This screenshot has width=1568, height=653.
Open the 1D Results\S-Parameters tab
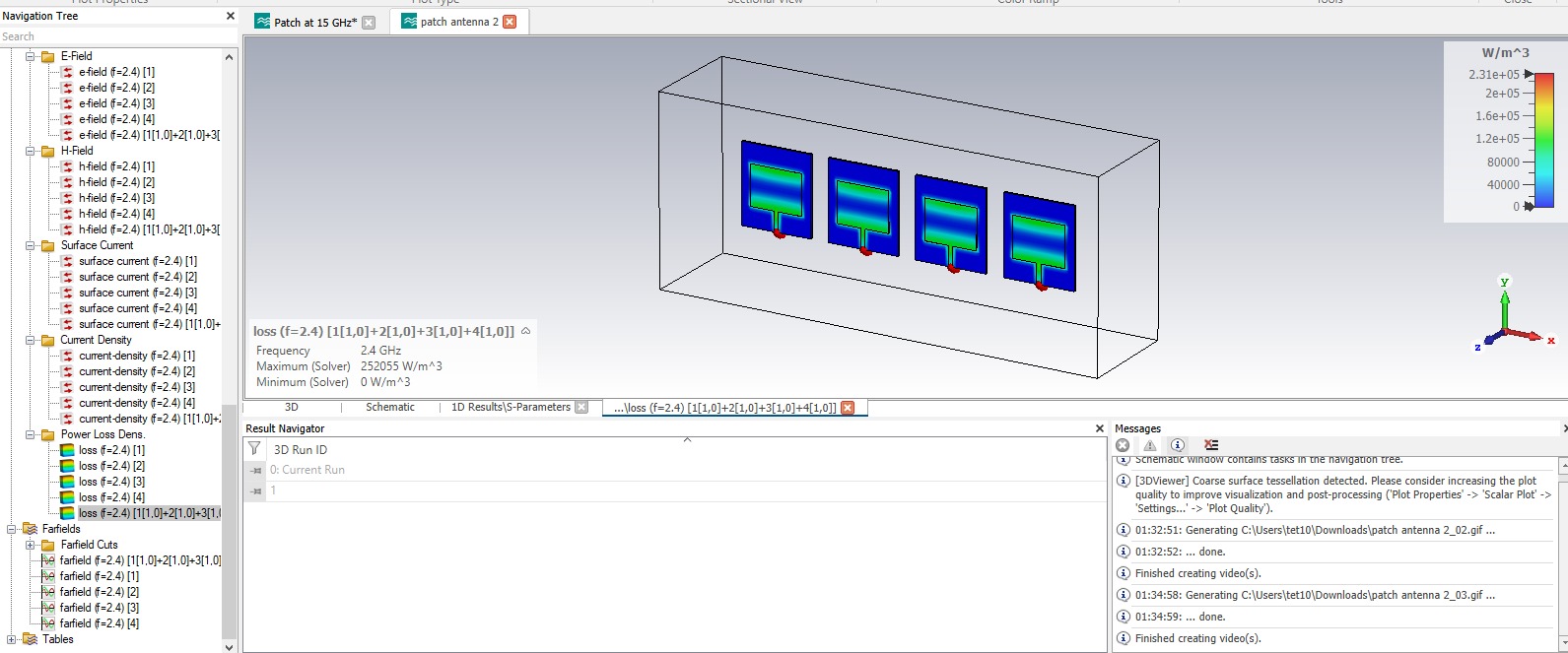point(510,407)
